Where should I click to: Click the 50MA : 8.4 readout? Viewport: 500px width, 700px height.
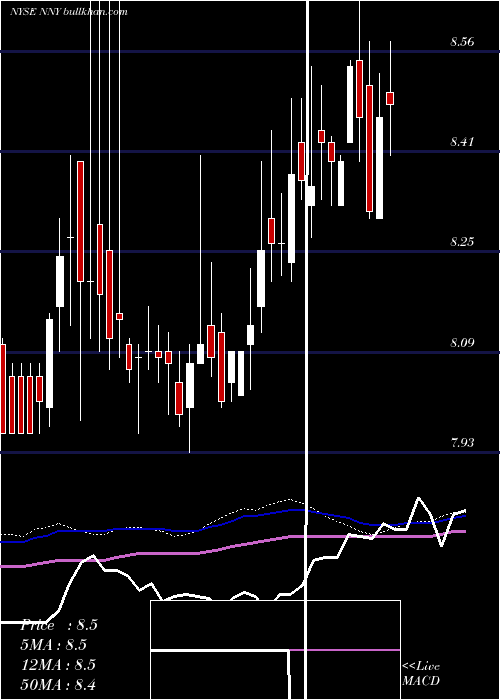(x=59, y=684)
